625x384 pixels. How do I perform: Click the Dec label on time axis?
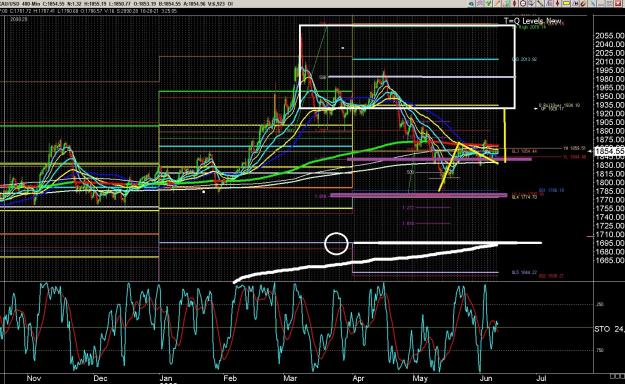(100, 378)
